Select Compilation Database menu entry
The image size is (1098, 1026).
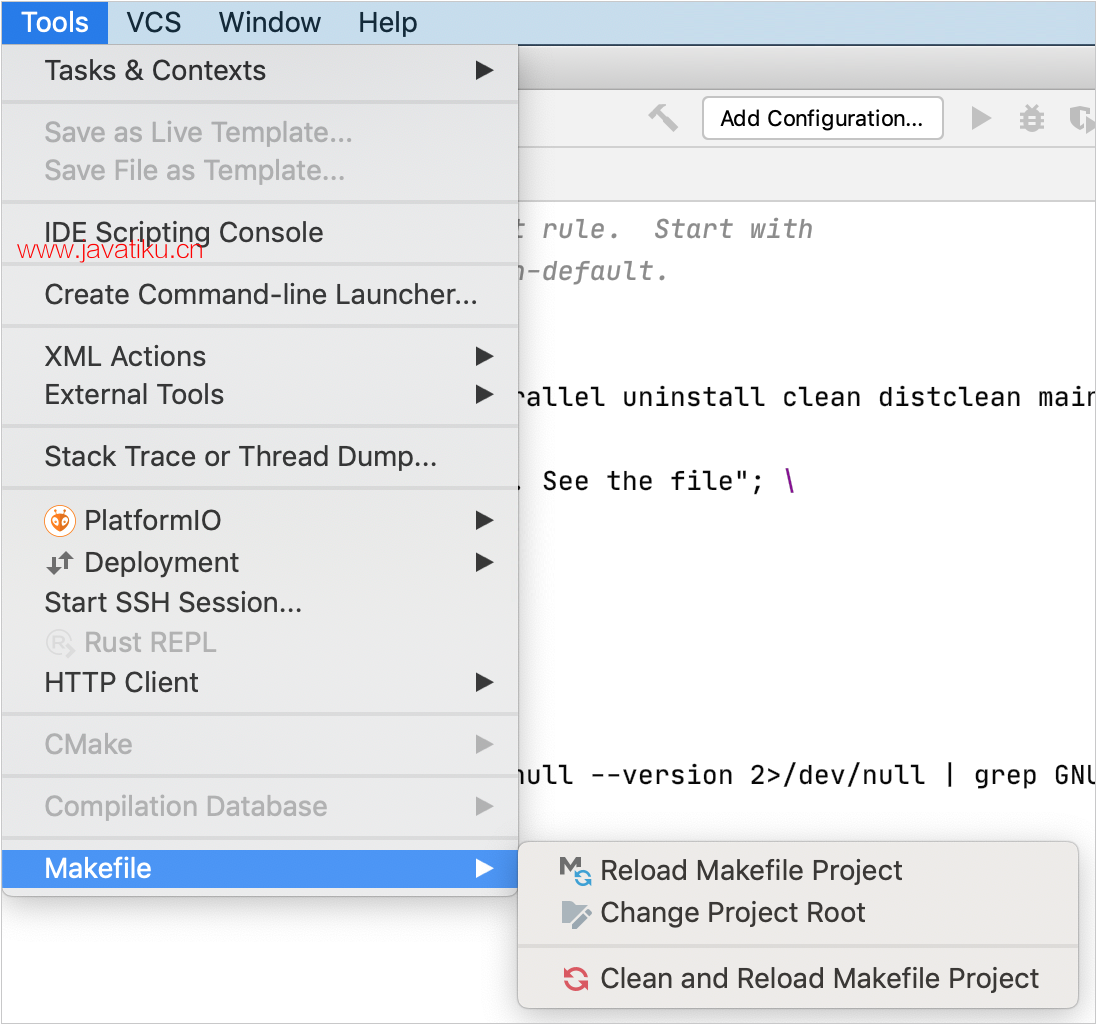pyautogui.click(x=260, y=807)
